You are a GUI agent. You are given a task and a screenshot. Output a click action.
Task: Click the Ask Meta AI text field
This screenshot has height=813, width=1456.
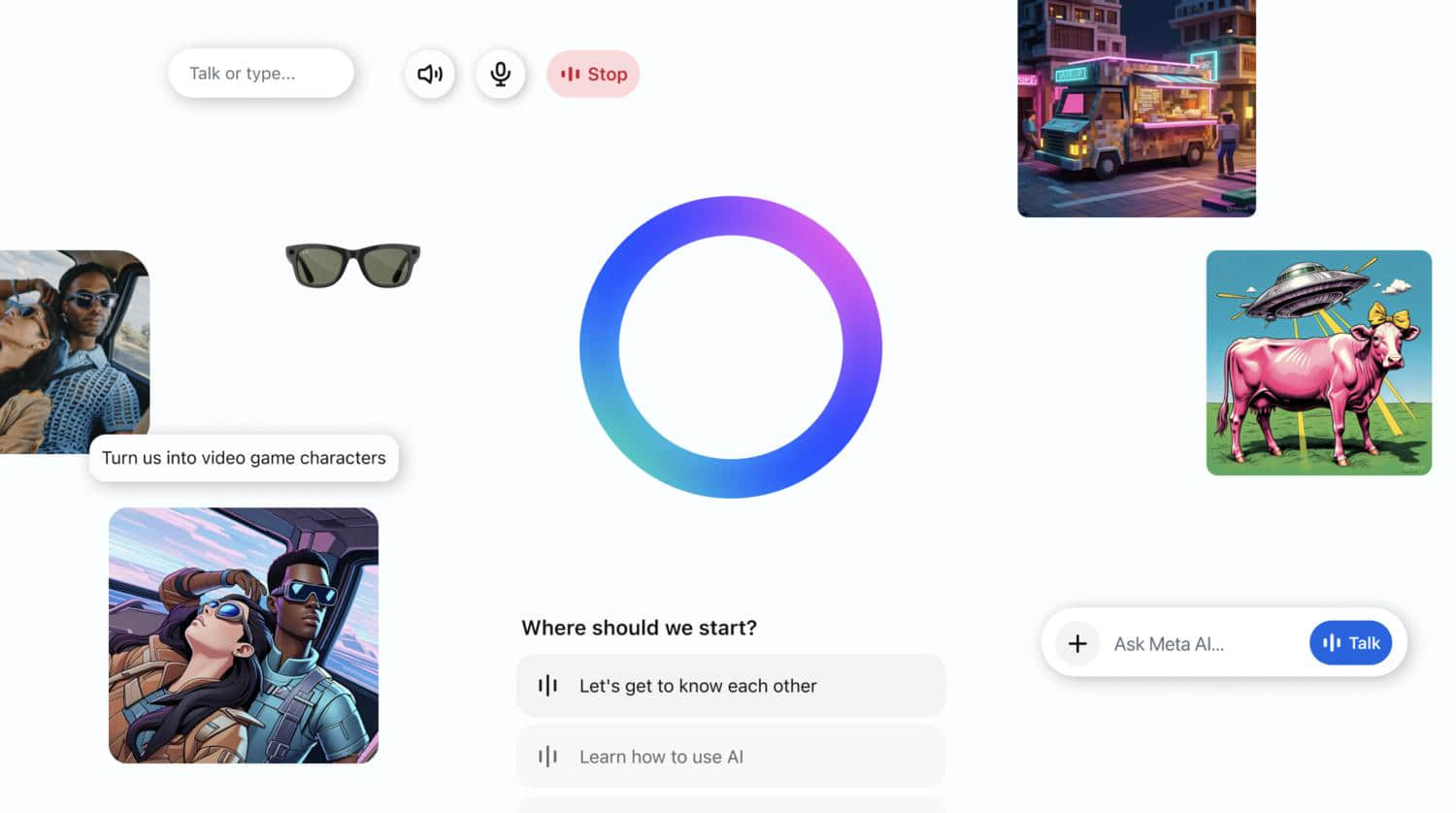coord(1204,644)
